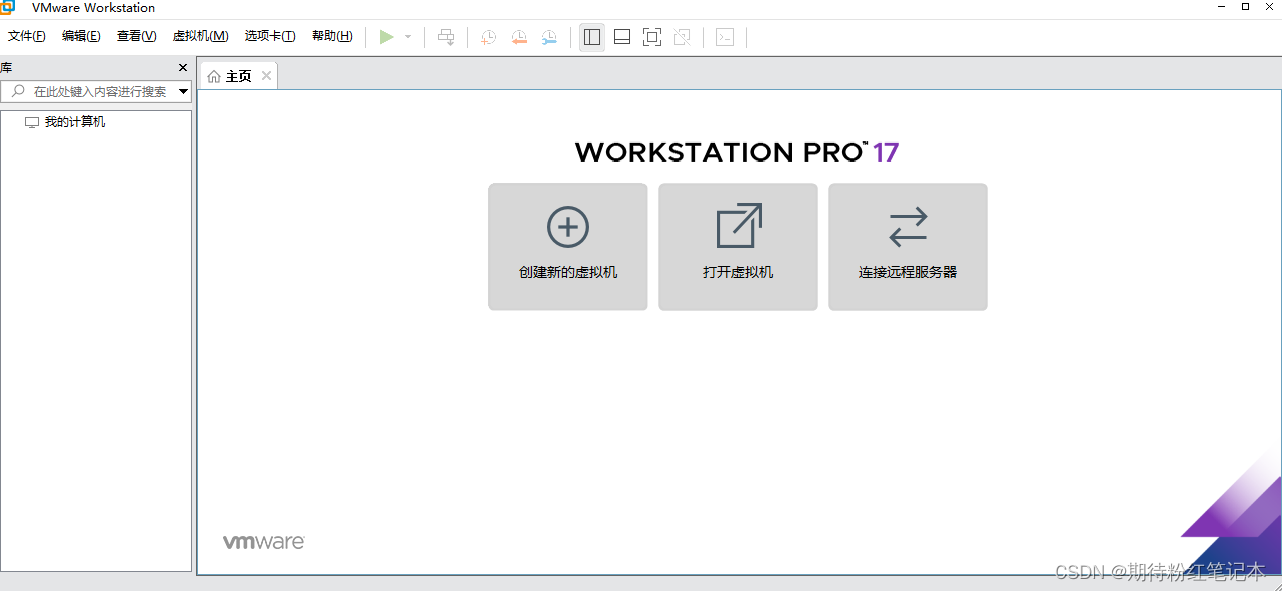Viewport: 1282px width, 591px height.
Task: Click the take snapshot clock icon
Action: [488, 37]
